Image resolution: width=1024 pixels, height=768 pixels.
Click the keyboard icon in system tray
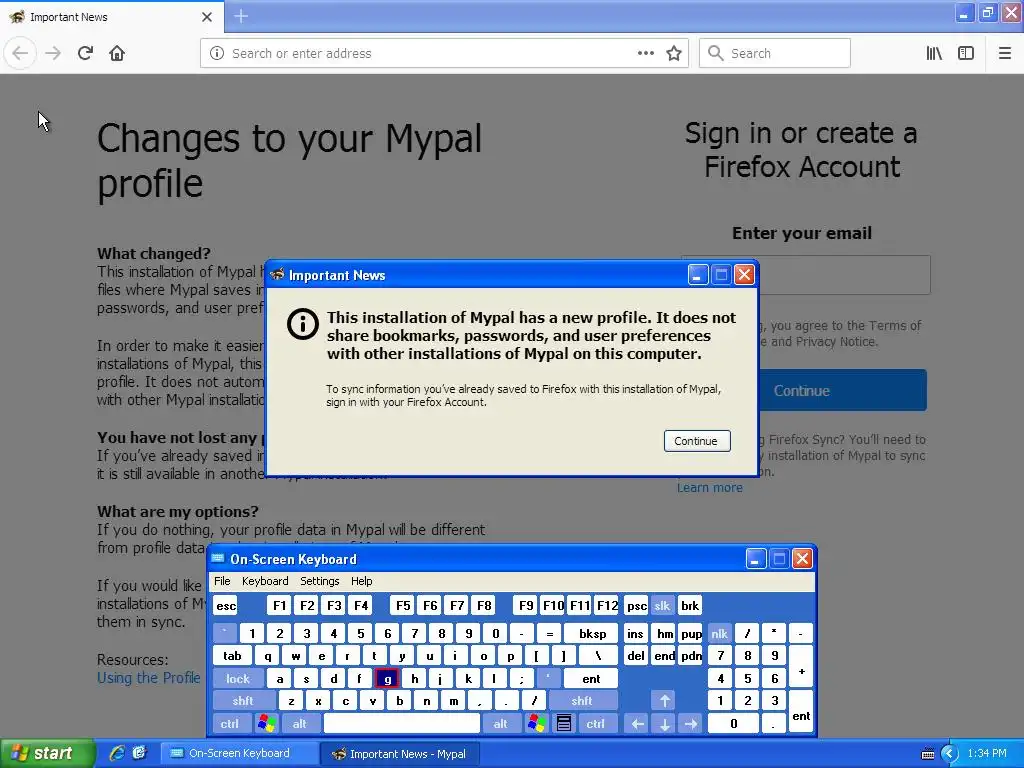[927, 754]
